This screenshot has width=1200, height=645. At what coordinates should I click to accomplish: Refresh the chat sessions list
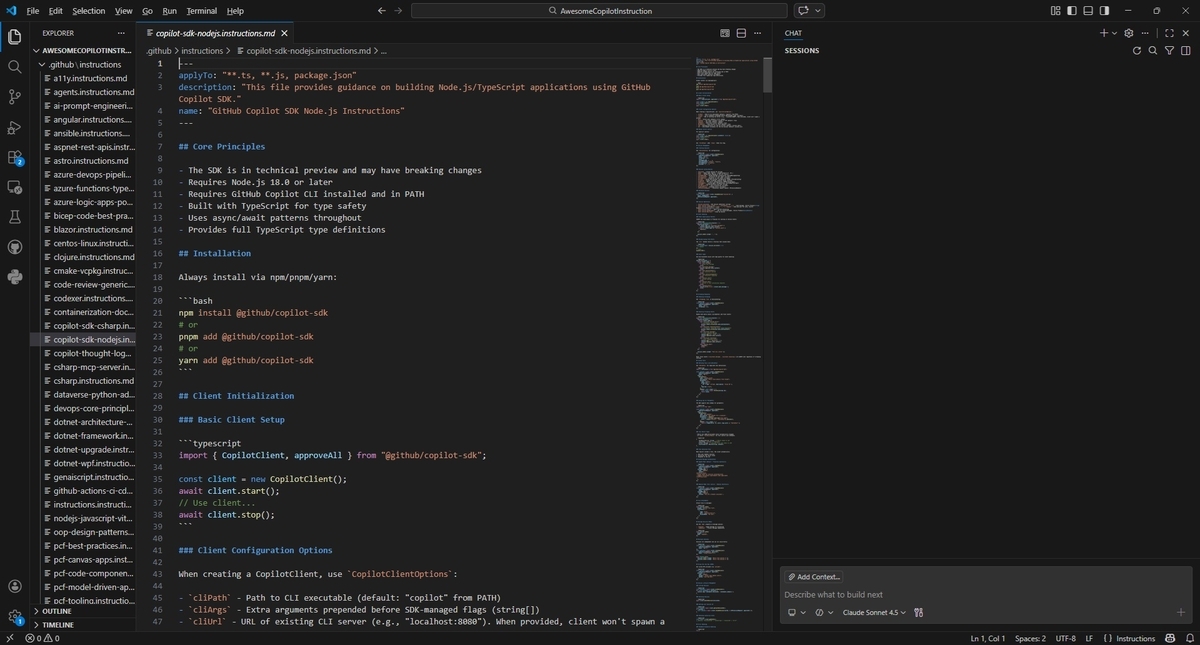click(x=1136, y=50)
